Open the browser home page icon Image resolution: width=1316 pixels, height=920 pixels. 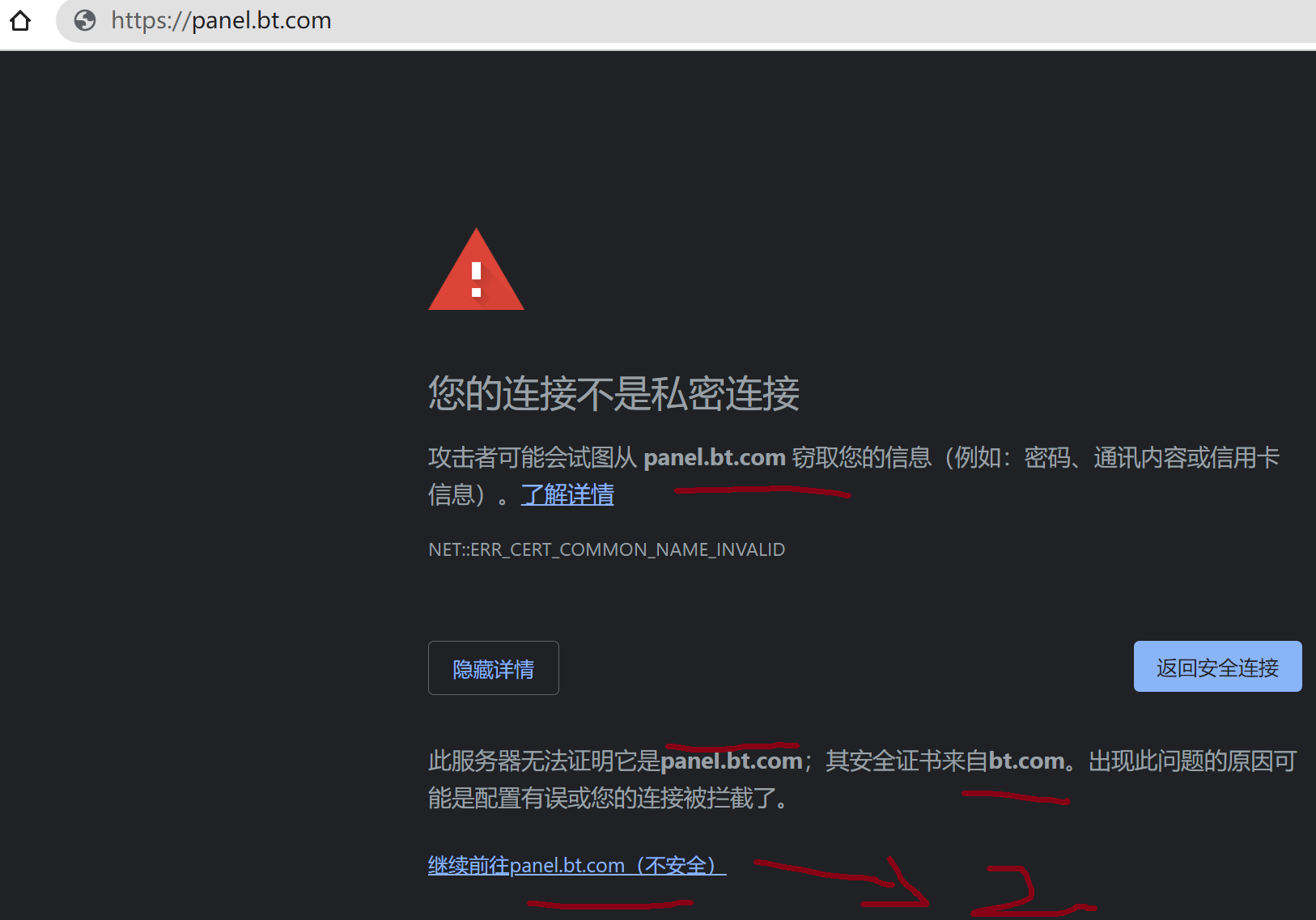[20, 20]
